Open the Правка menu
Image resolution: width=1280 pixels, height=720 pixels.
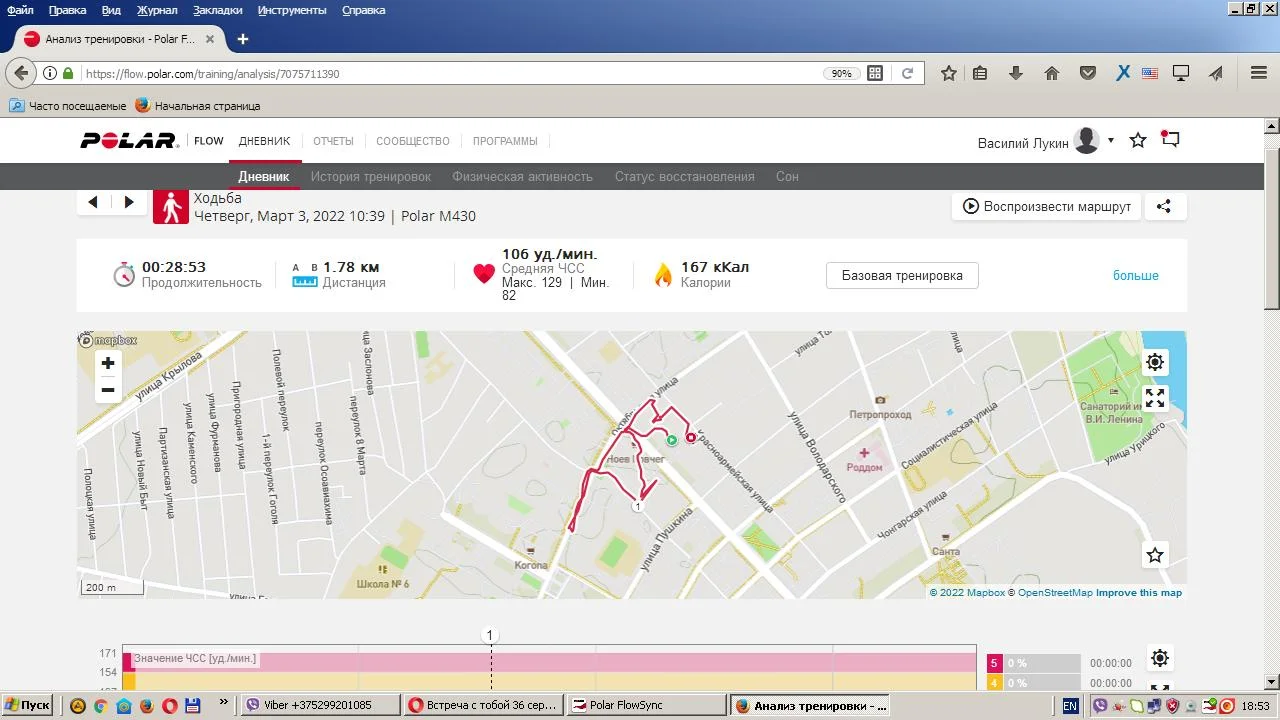pyautogui.click(x=67, y=10)
